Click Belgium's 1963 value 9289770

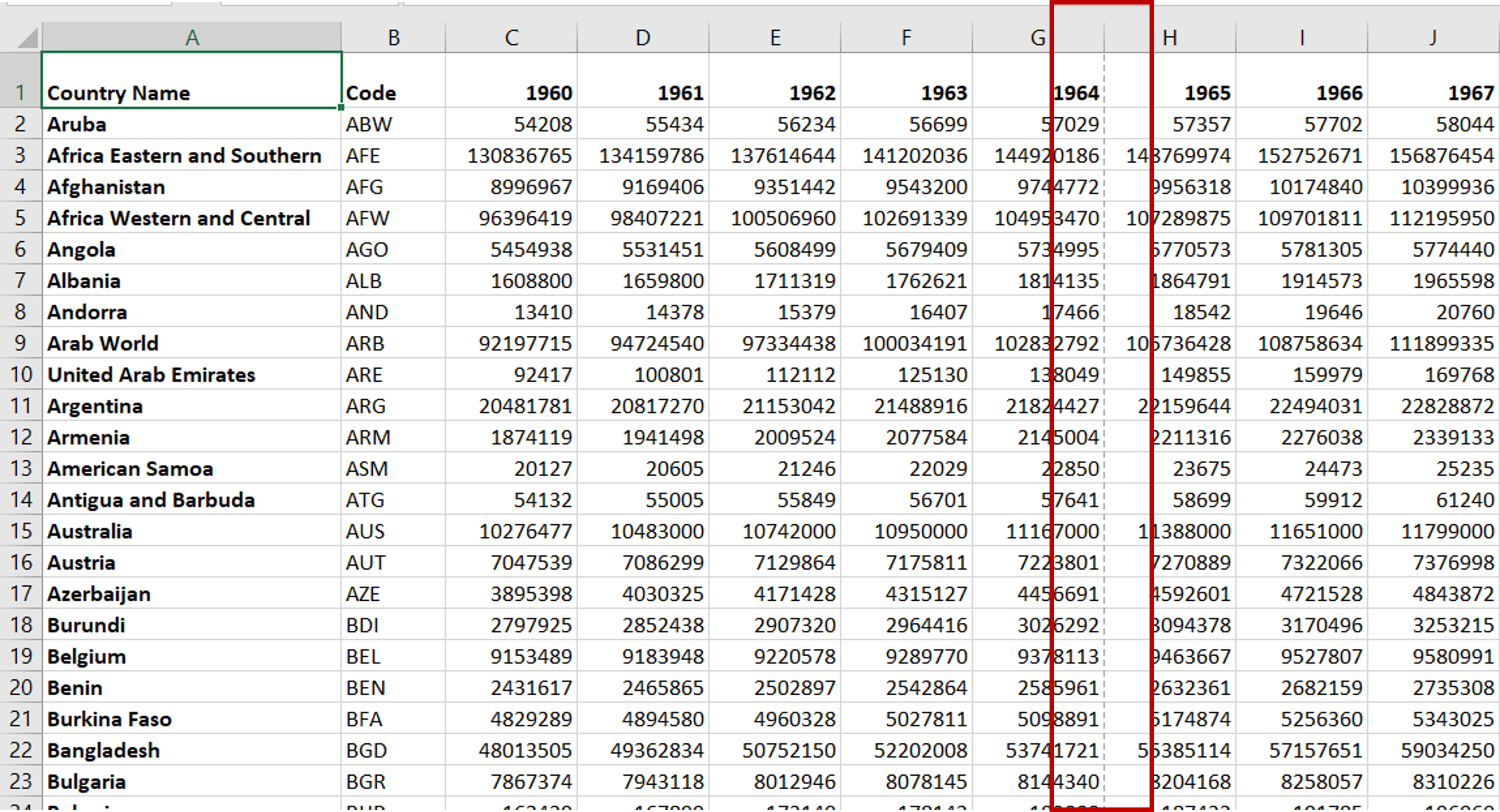(906, 656)
